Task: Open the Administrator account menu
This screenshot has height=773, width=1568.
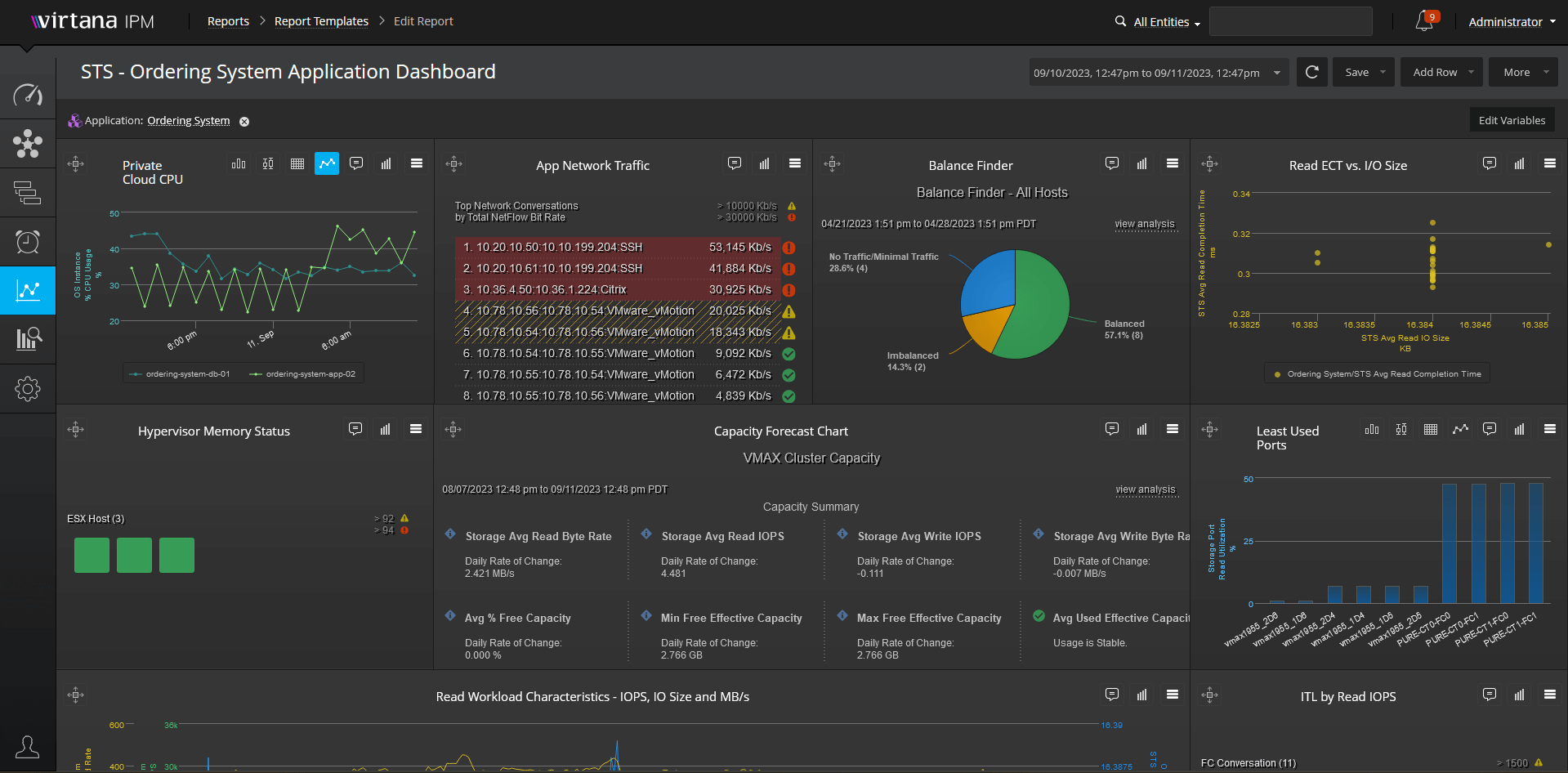Action: (1512, 22)
